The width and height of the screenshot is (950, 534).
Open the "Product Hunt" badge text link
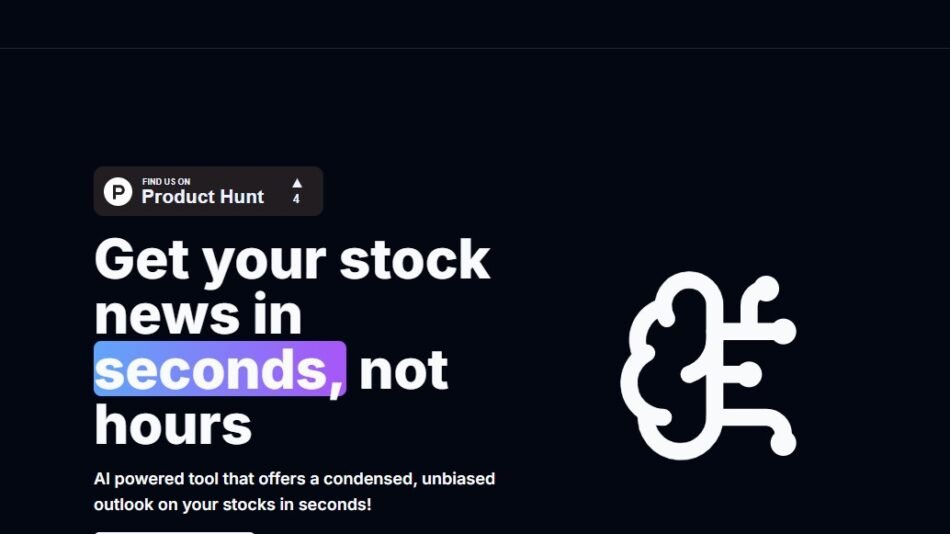pos(203,197)
